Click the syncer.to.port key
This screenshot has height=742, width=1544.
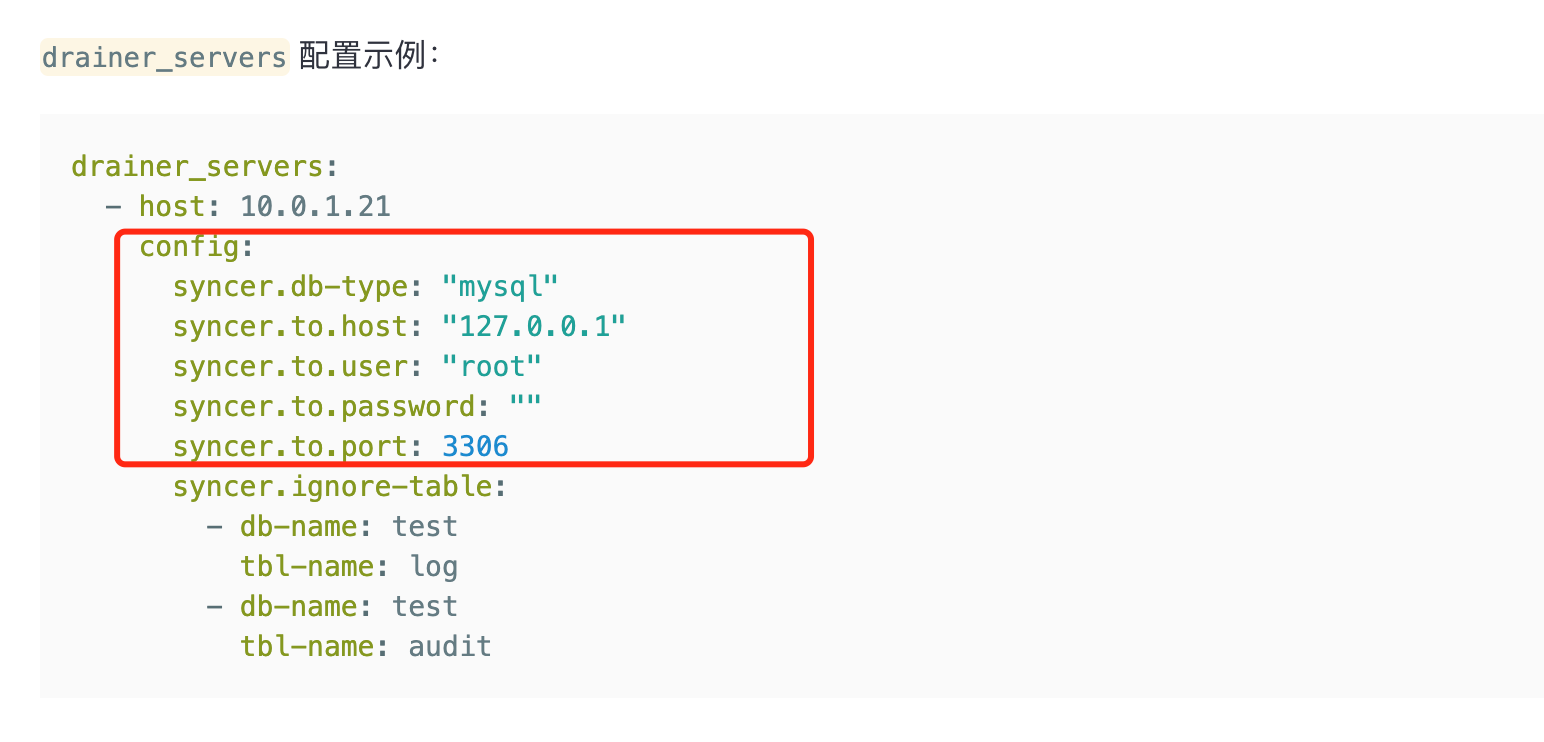tap(290, 446)
